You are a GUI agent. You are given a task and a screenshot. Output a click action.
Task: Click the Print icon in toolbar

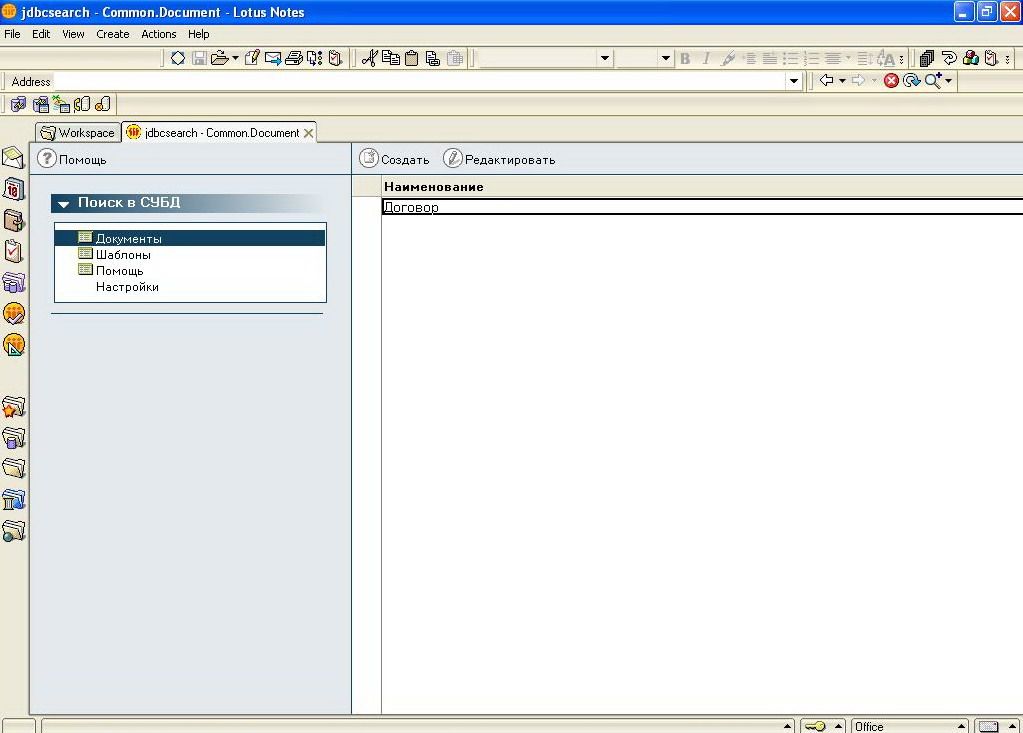(293, 58)
